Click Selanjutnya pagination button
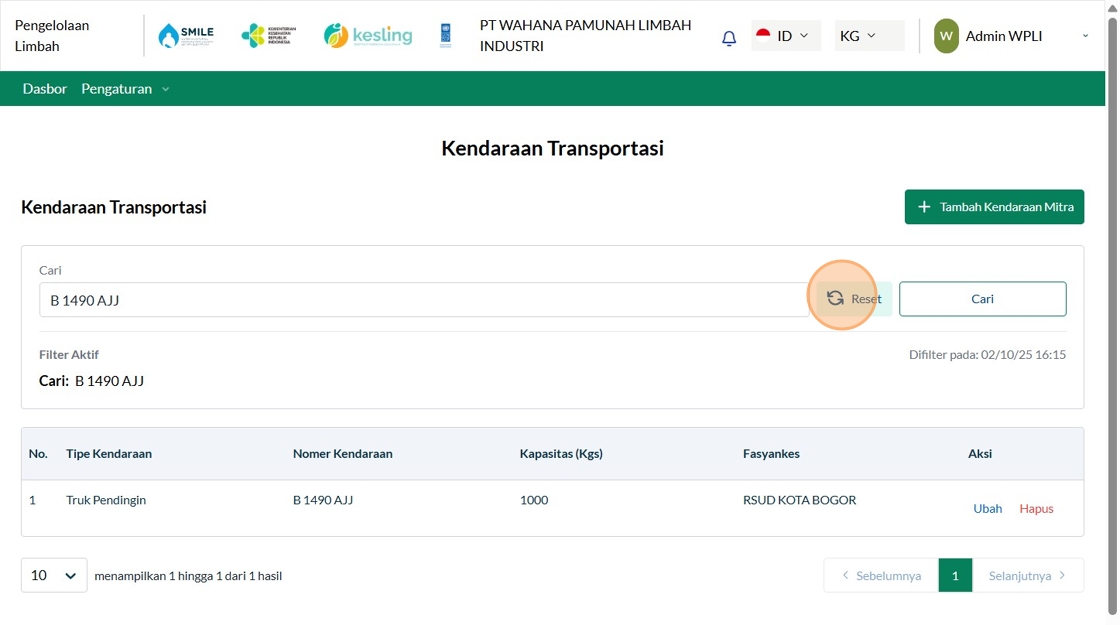This screenshot has height=625, width=1120. (1028, 575)
